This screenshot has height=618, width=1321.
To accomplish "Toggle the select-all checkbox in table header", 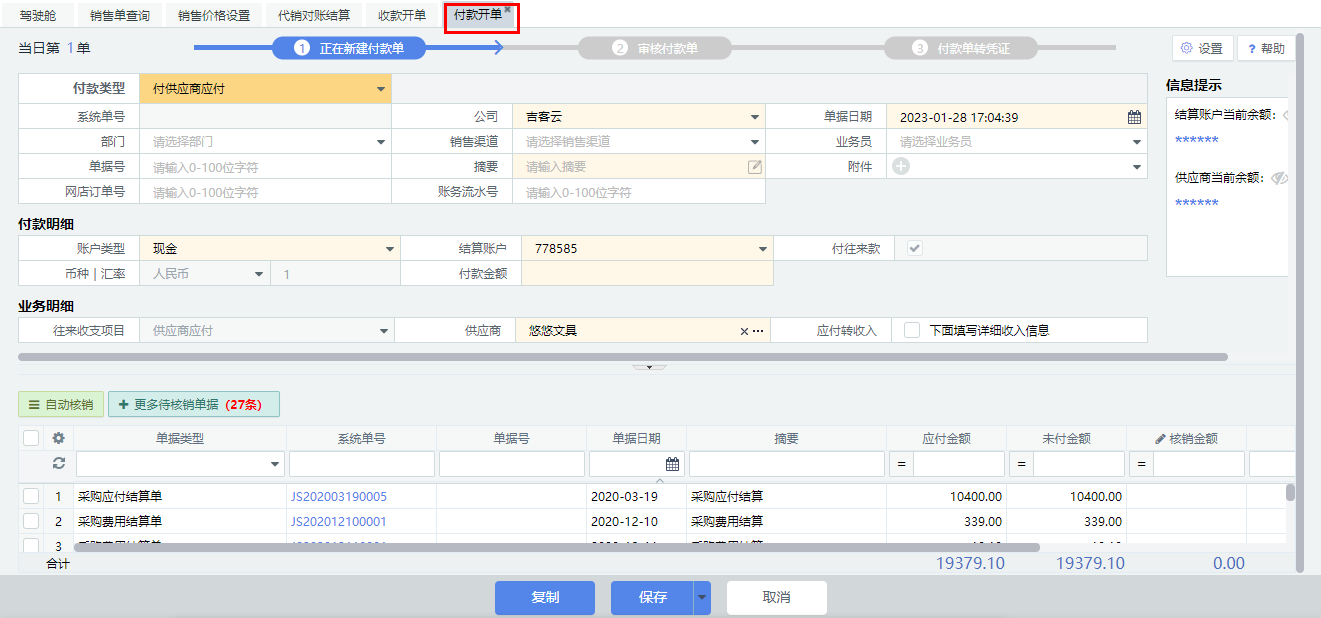I will tap(31, 438).
